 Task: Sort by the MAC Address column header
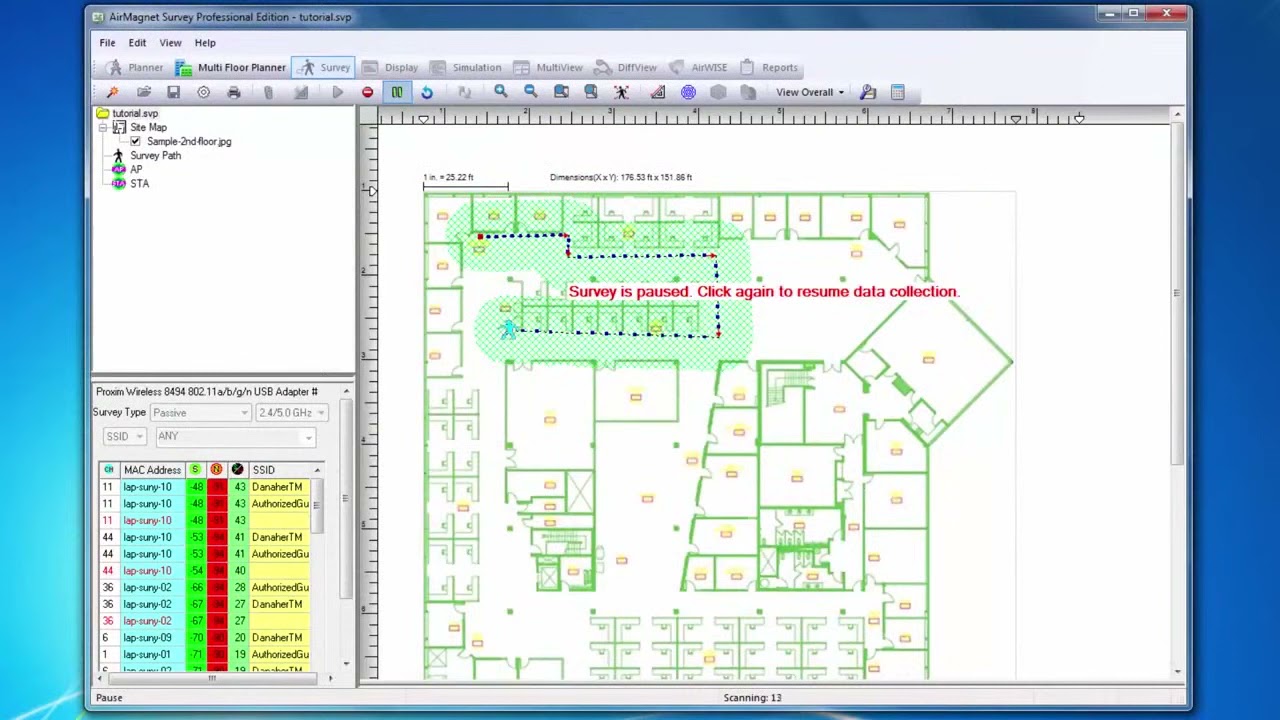tap(152, 470)
